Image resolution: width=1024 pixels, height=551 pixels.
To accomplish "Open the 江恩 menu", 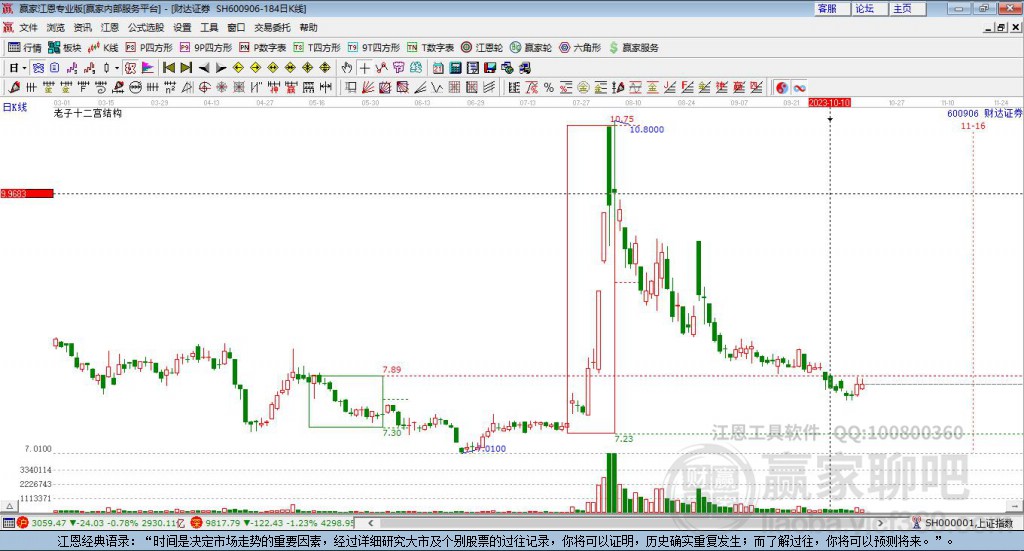I will (109, 27).
